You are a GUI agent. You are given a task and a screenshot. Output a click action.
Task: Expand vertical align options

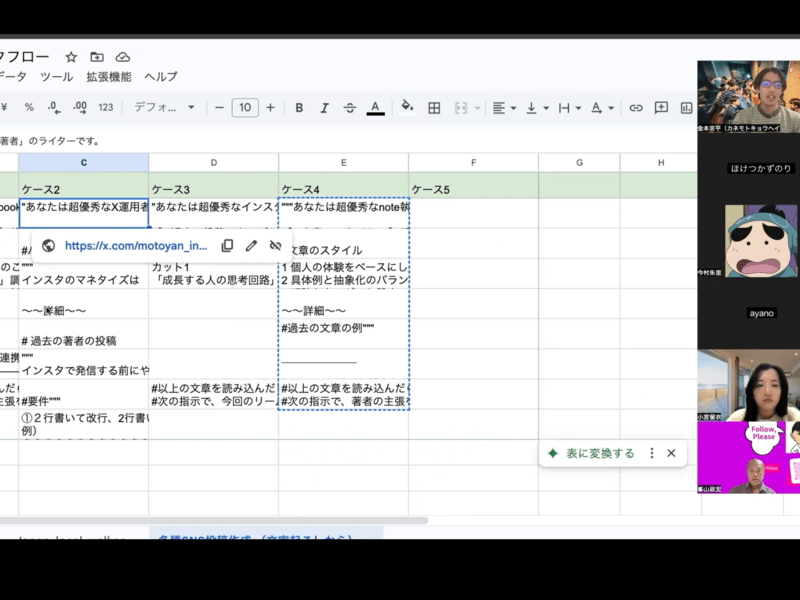tap(537, 108)
